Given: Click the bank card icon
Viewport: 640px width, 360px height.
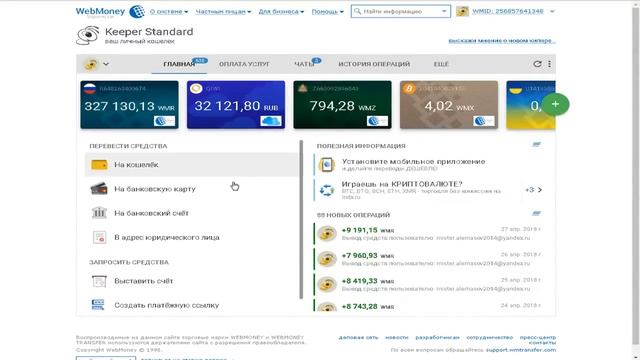Looking at the screenshot, I should [x=99, y=189].
